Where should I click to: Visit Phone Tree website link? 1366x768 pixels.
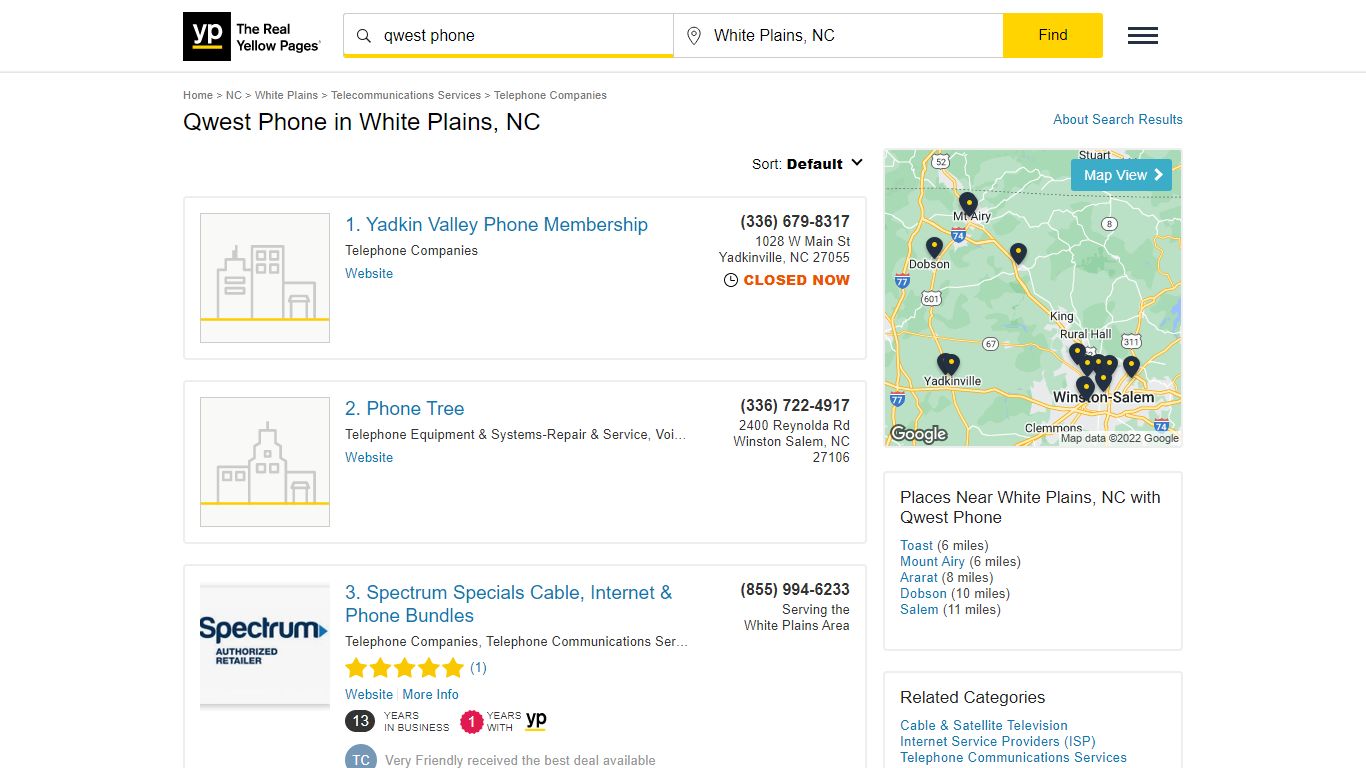pos(369,457)
